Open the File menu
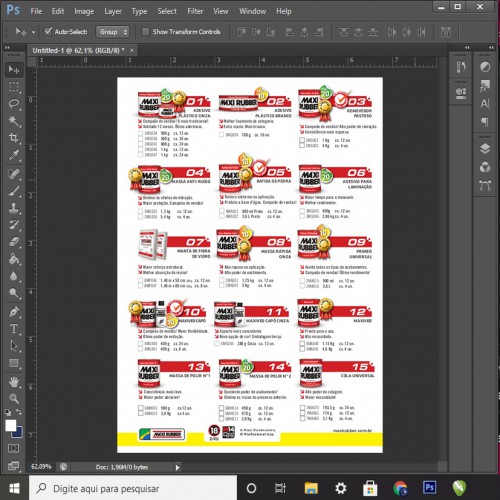 (36, 11)
